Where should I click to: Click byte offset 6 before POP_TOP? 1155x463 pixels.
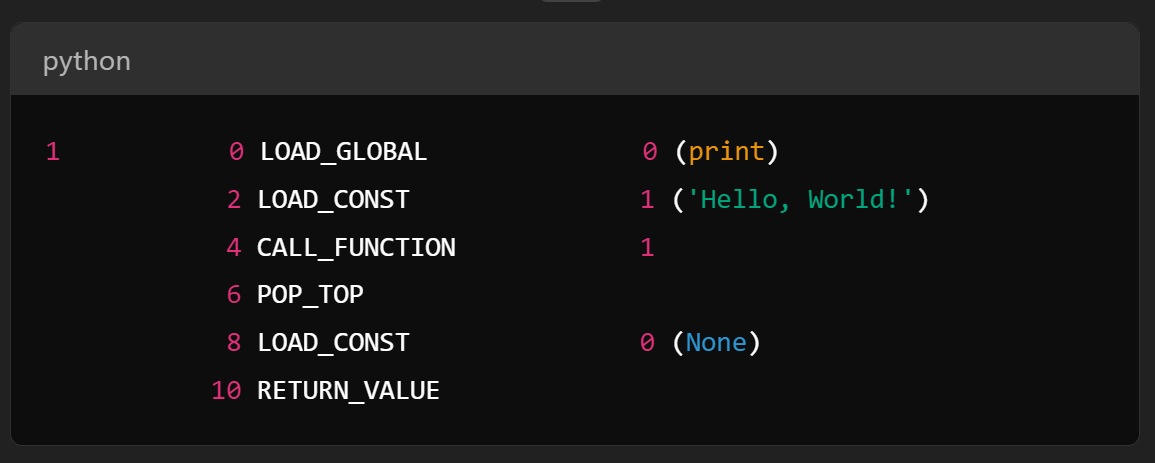click(x=234, y=295)
